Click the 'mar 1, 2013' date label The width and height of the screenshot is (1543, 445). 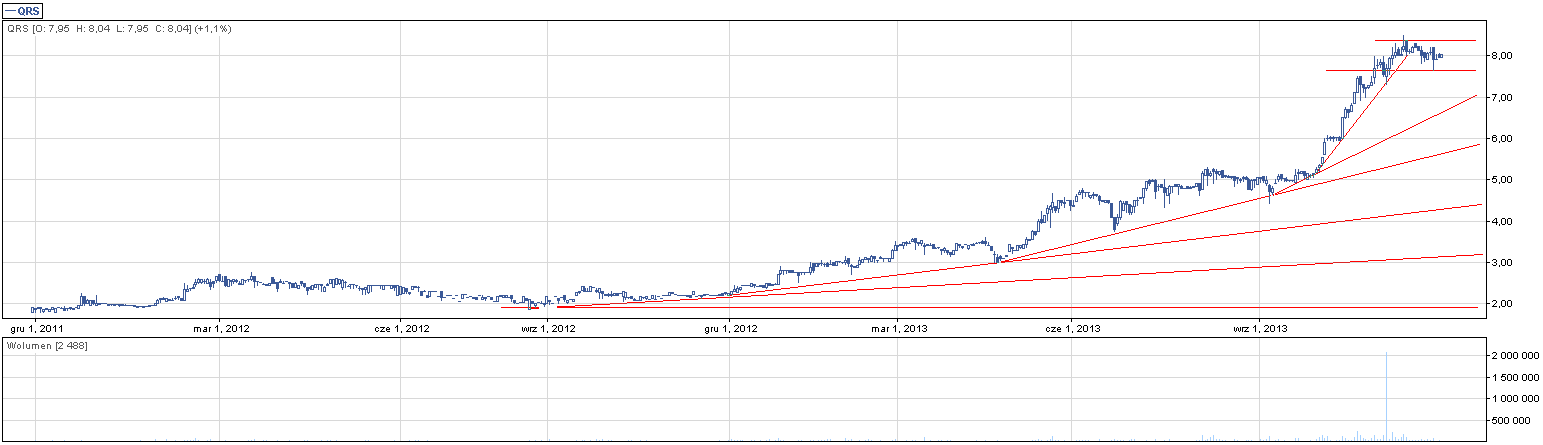897,327
